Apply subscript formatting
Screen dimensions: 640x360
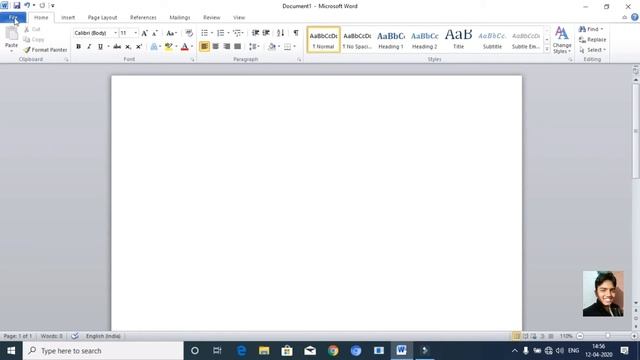(128, 47)
